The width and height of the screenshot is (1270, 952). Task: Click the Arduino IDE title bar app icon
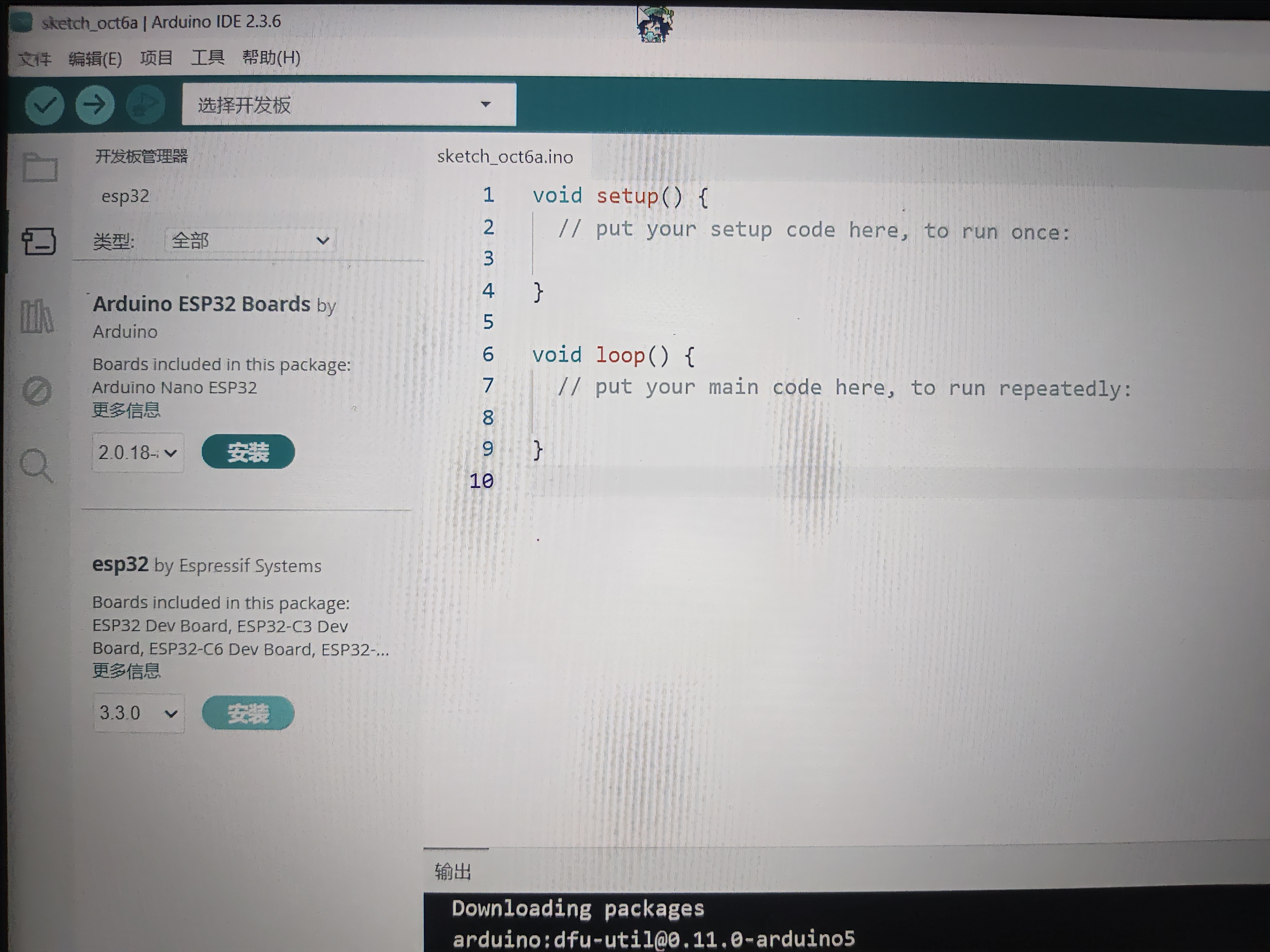22,22
